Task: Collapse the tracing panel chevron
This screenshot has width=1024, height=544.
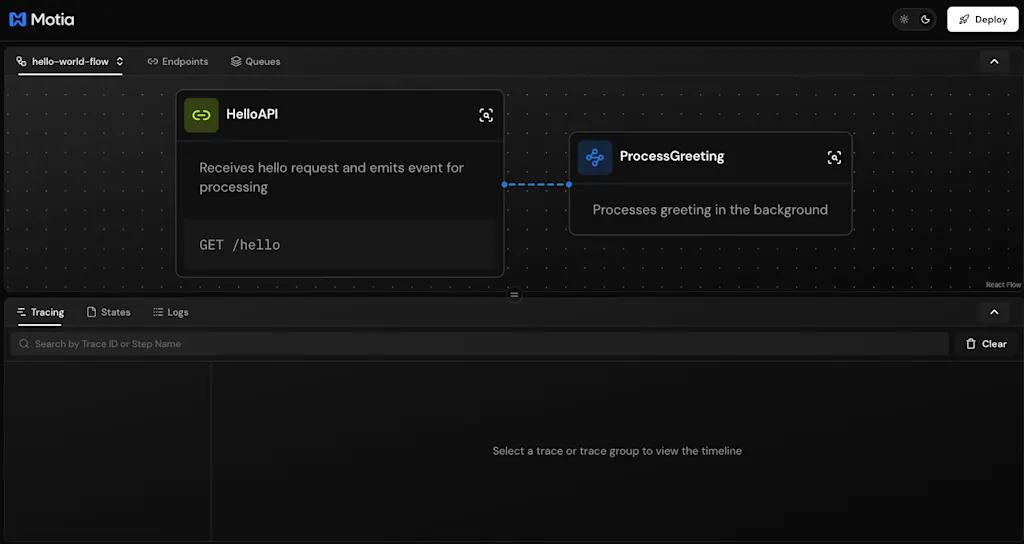Action: point(994,312)
